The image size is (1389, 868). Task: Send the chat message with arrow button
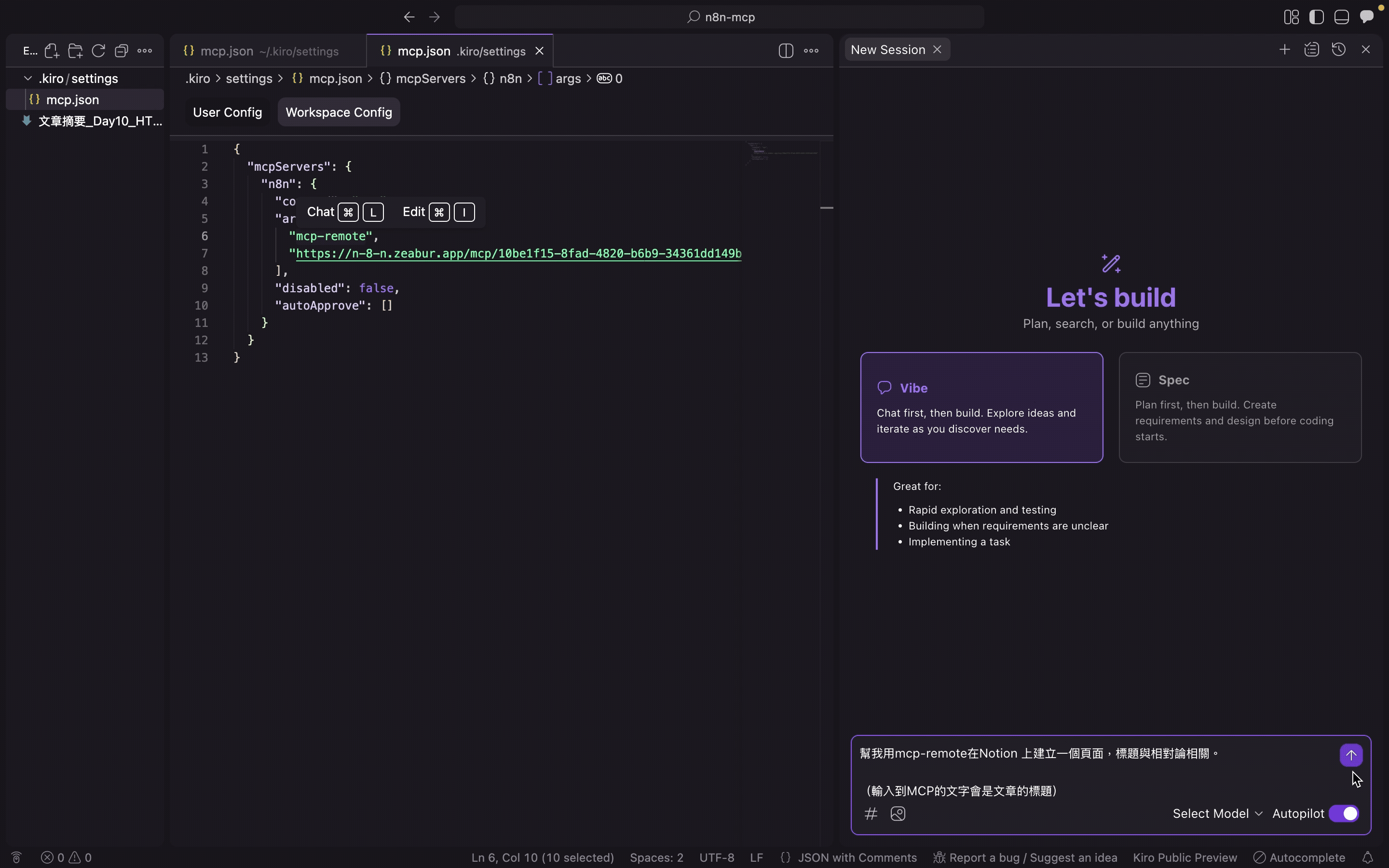1350,755
